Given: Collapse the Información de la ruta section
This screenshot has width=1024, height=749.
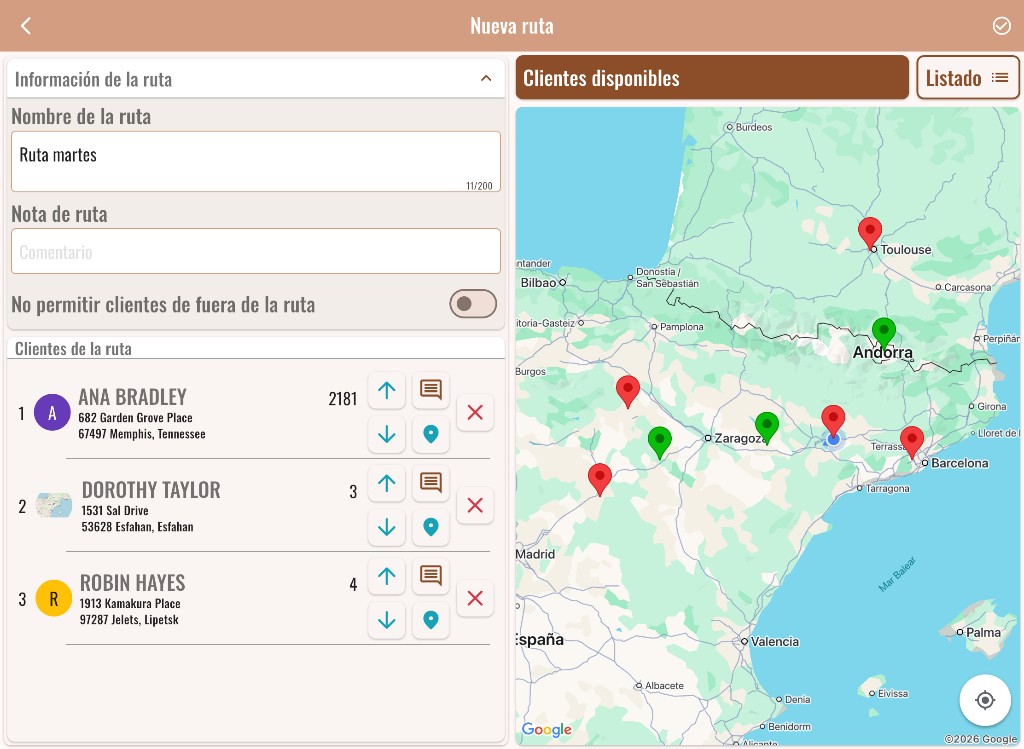Looking at the screenshot, I should tap(486, 79).
